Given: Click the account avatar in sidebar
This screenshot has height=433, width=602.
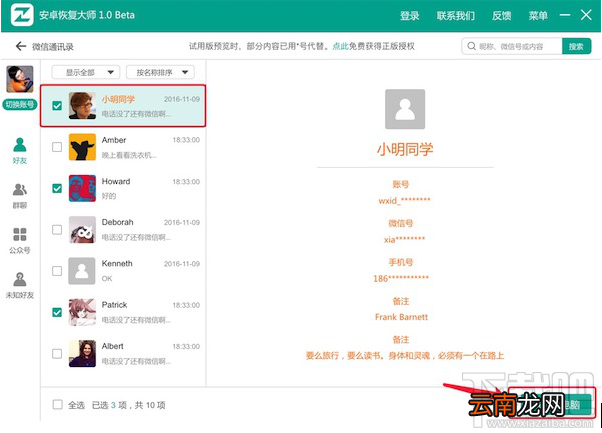Looking at the screenshot, I should pos(20,79).
